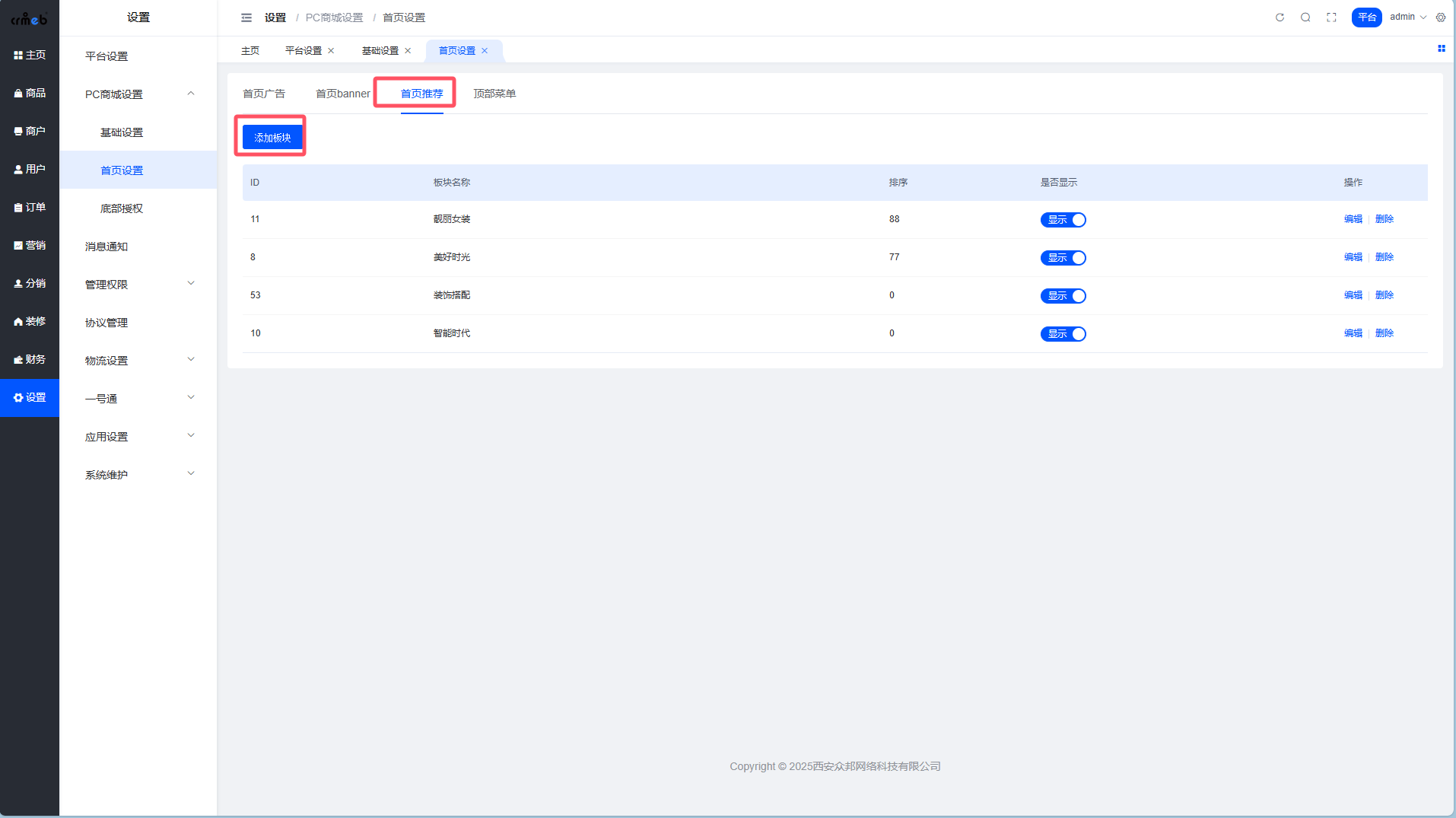Expand the 管理权限 submenu
Viewport: 1456px width, 818px height.
pos(138,285)
